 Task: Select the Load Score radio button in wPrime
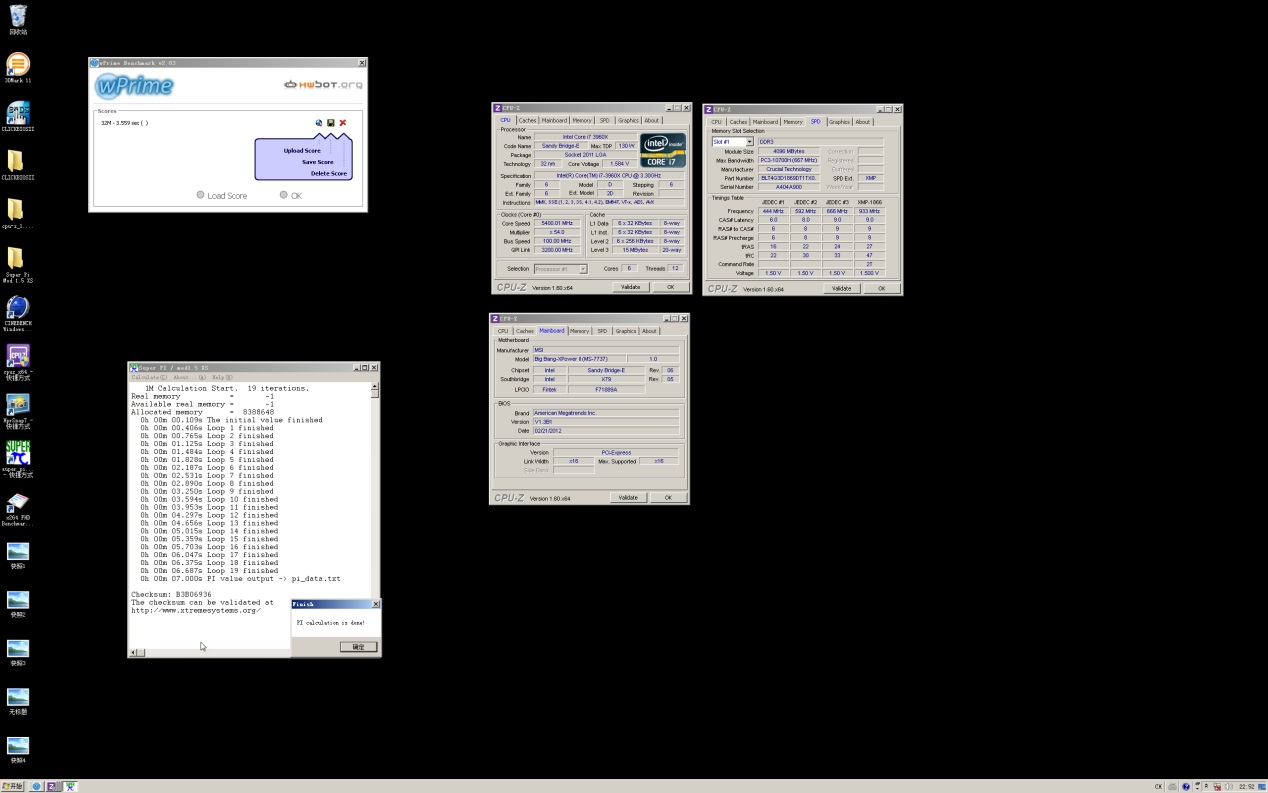(201, 195)
